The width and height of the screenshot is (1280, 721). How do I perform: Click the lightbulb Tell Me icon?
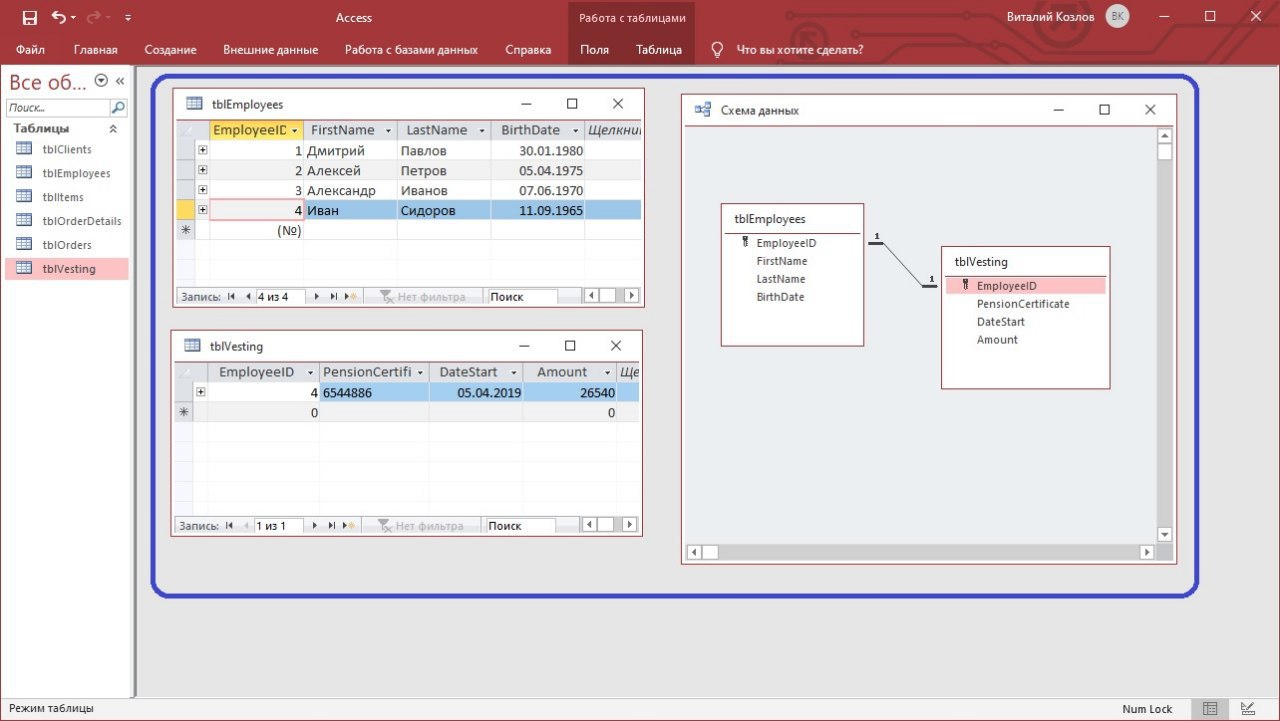[x=717, y=49]
